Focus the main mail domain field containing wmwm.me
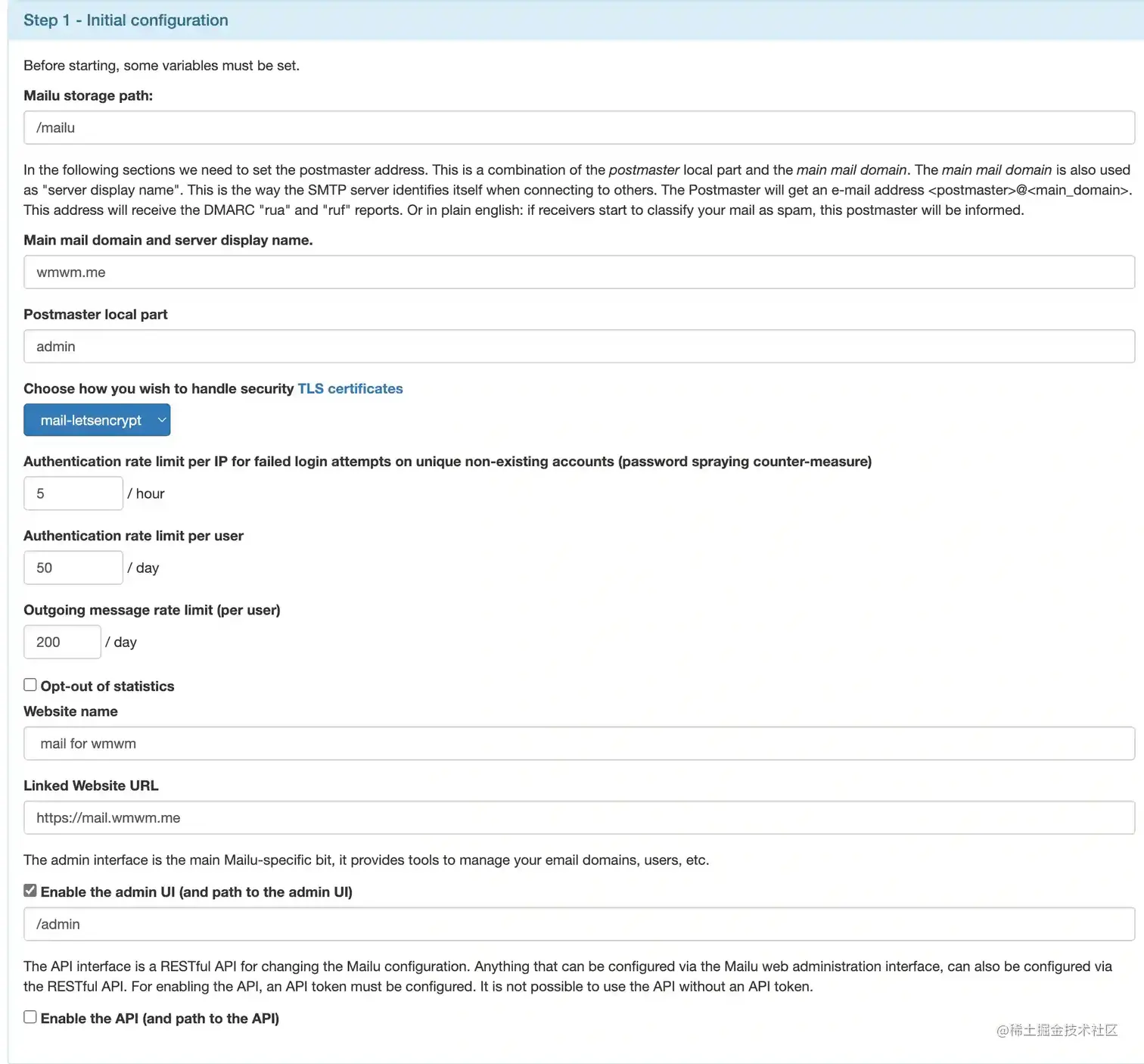This screenshot has height=1064, width=1144. click(579, 272)
